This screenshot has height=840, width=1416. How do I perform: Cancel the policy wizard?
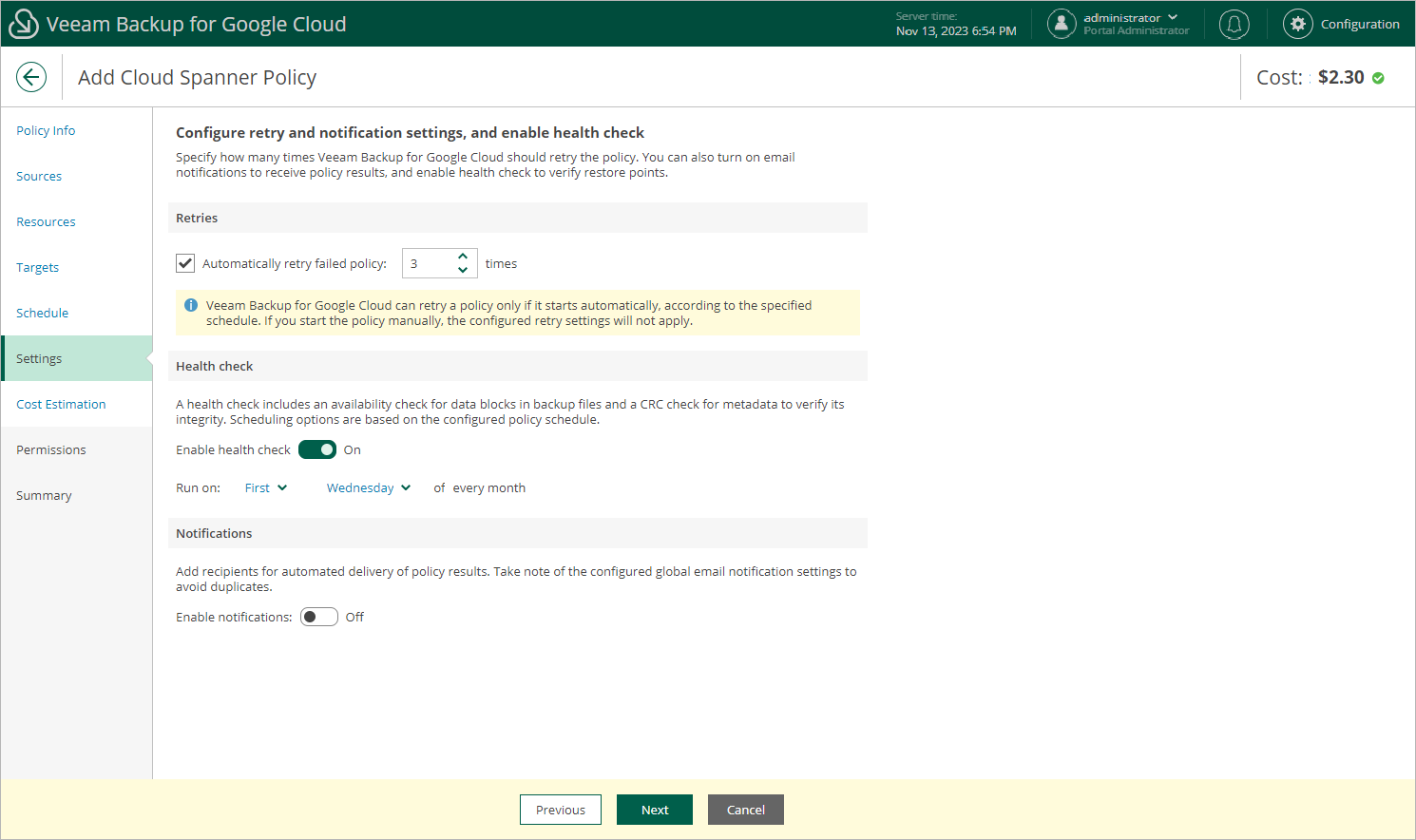point(746,810)
